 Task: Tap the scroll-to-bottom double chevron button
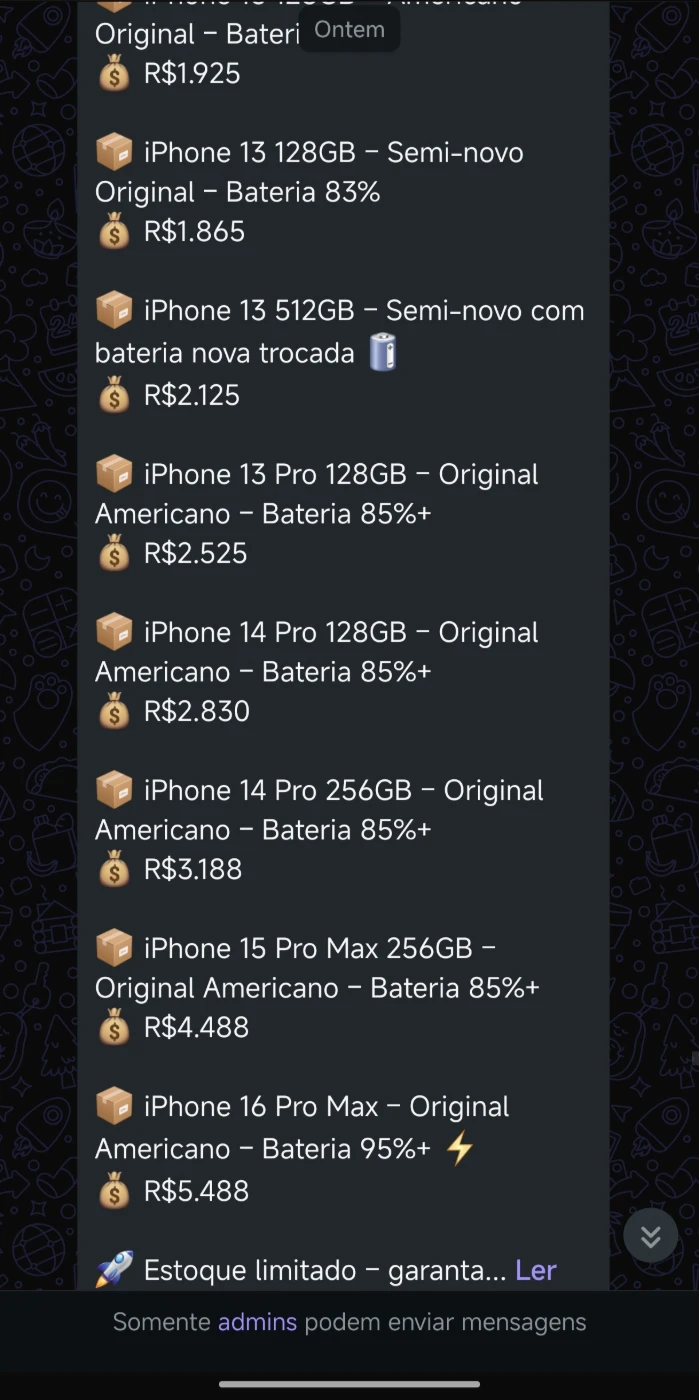tap(650, 1238)
